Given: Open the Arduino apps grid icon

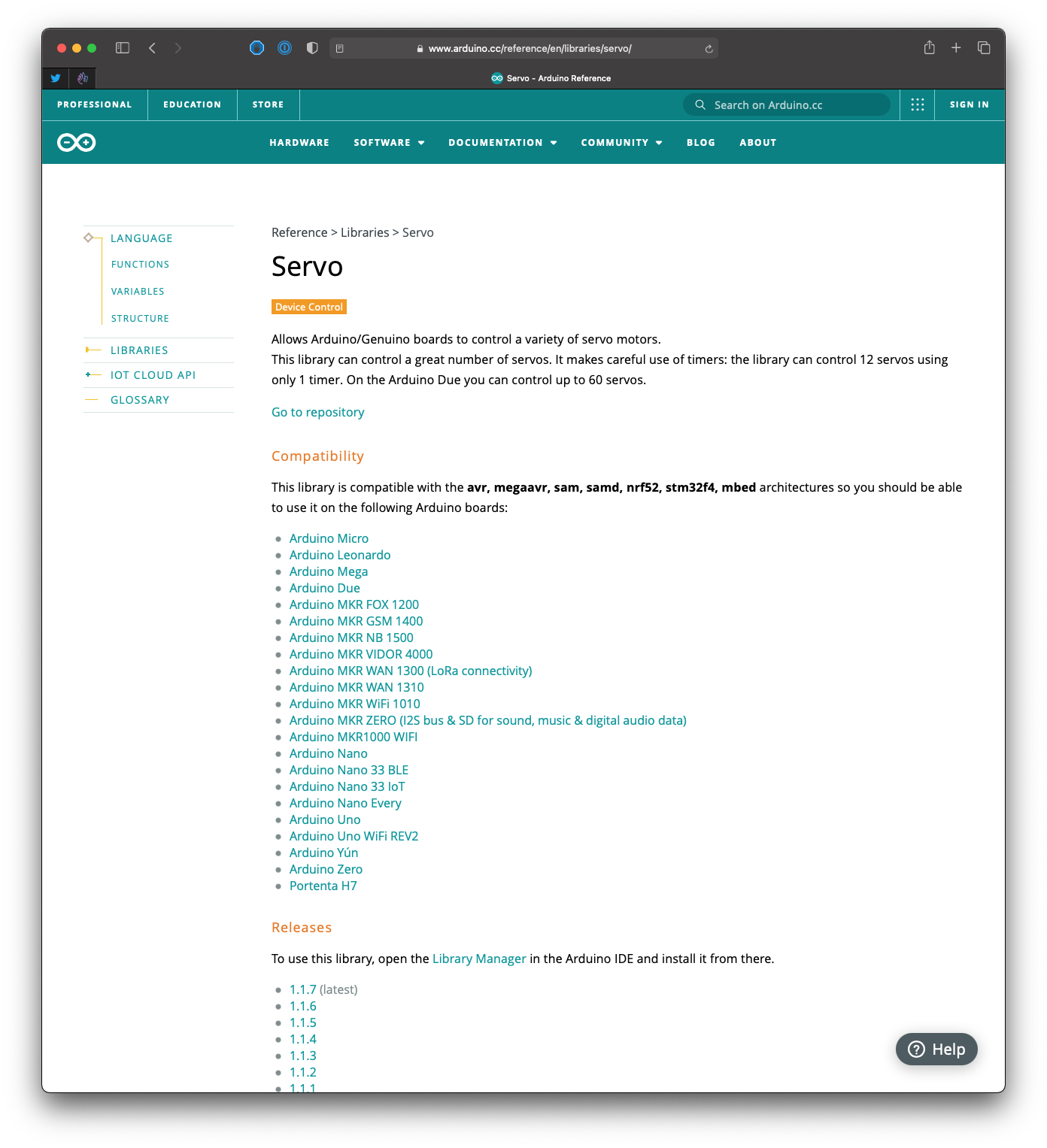Looking at the screenshot, I should (917, 105).
